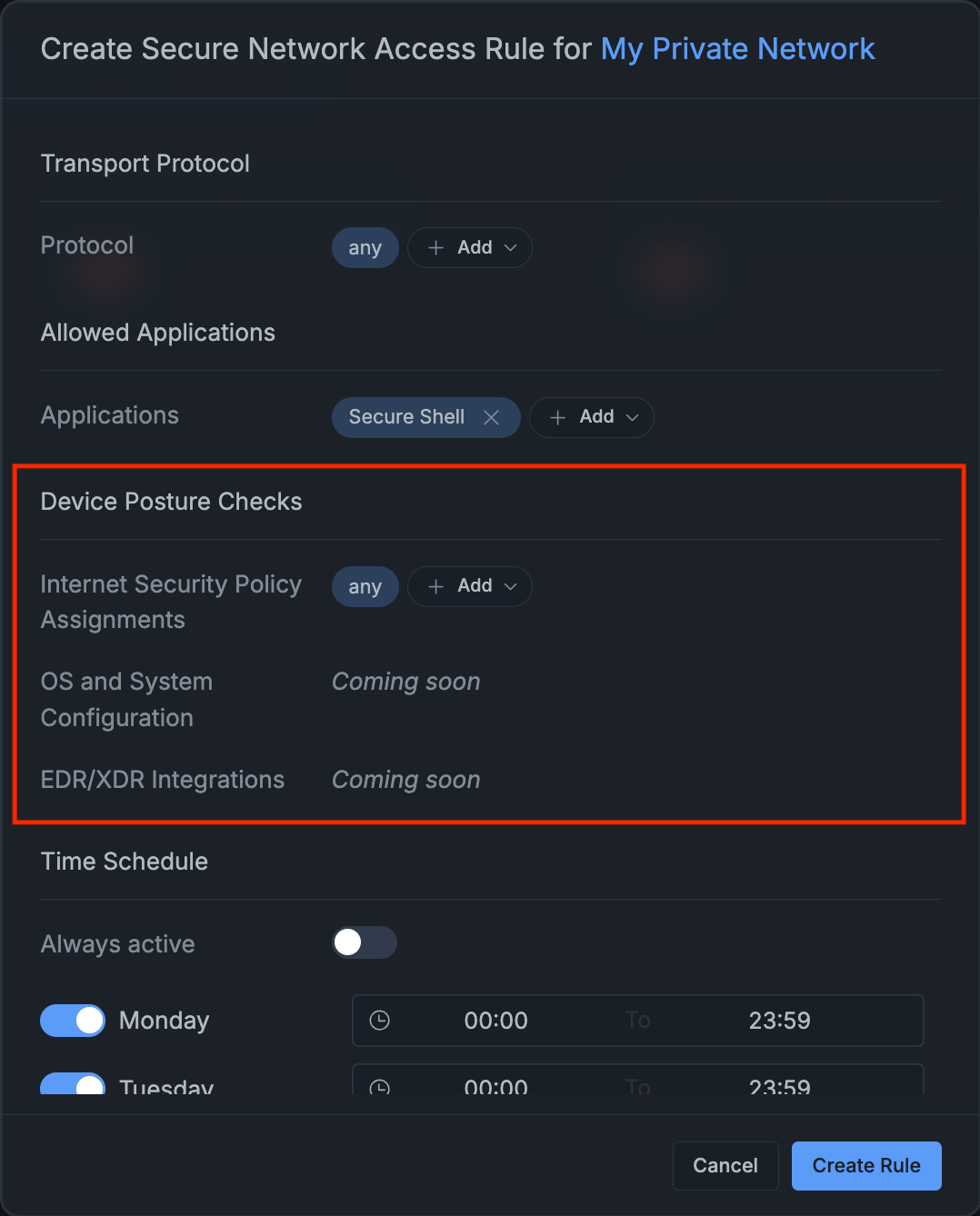
Task: Click the Cancel button
Action: click(725, 1165)
